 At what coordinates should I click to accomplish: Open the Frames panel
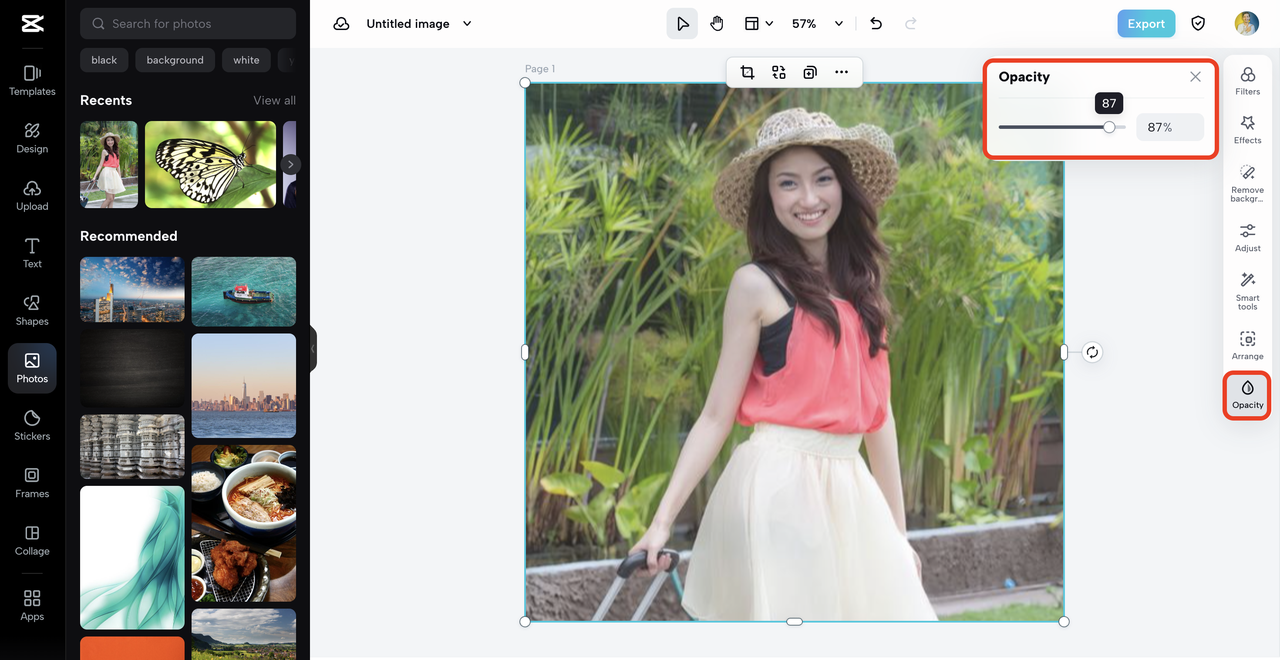(x=32, y=483)
